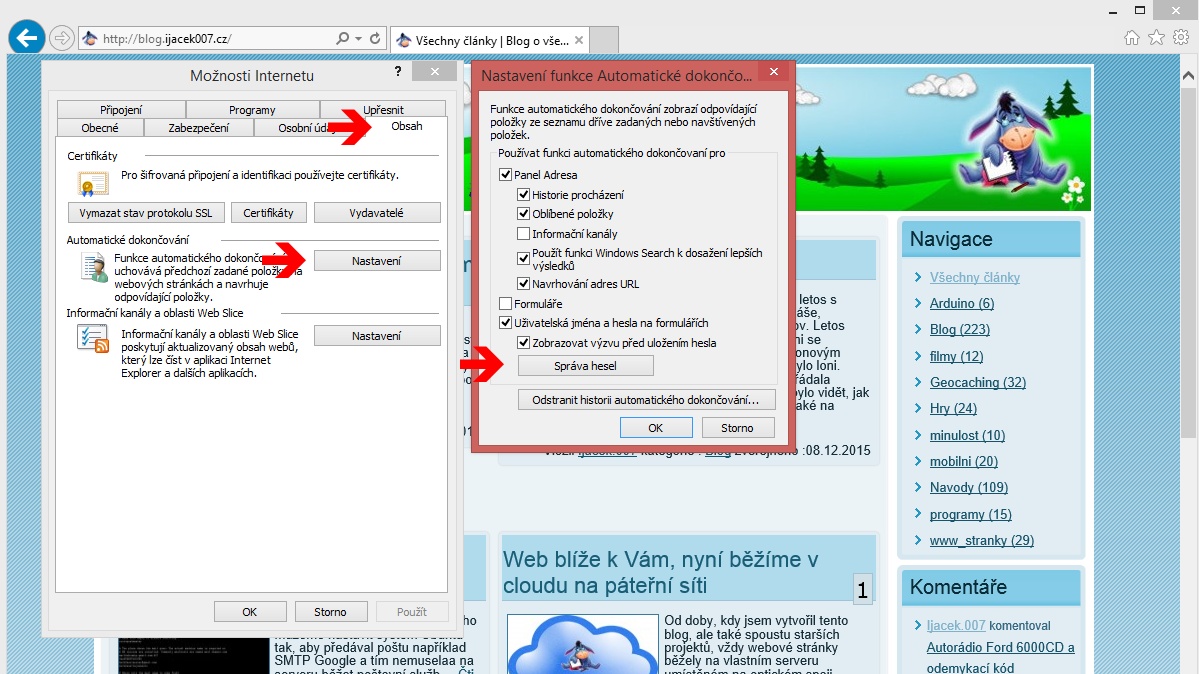The image size is (1199, 674).
Task: Toggle Použít funkci Windows Search checkbox
Action: [524, 259]
